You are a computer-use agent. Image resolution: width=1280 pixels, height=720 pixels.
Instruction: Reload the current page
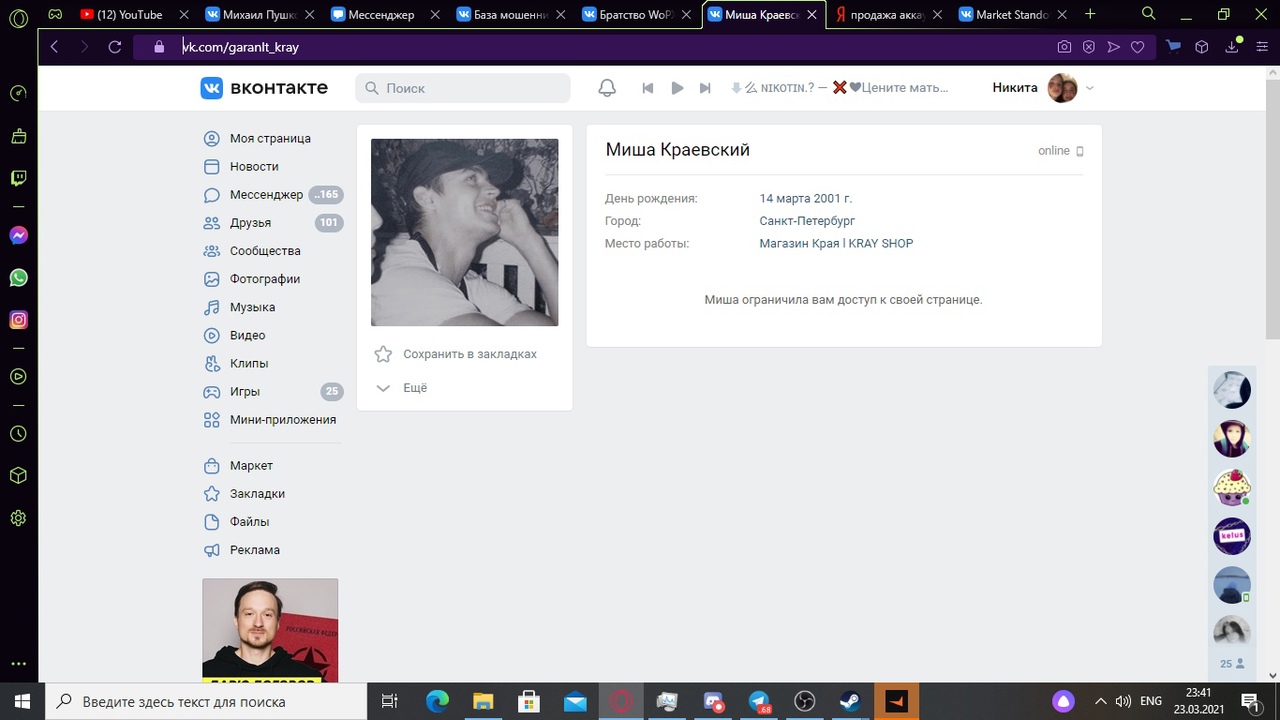(x=115, y=47)
